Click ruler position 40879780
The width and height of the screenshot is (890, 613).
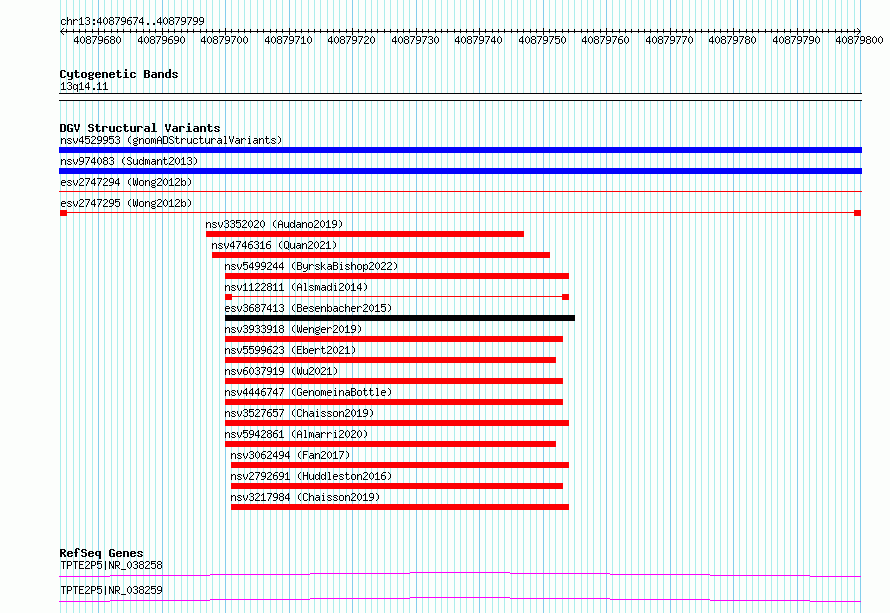point(733,40)
